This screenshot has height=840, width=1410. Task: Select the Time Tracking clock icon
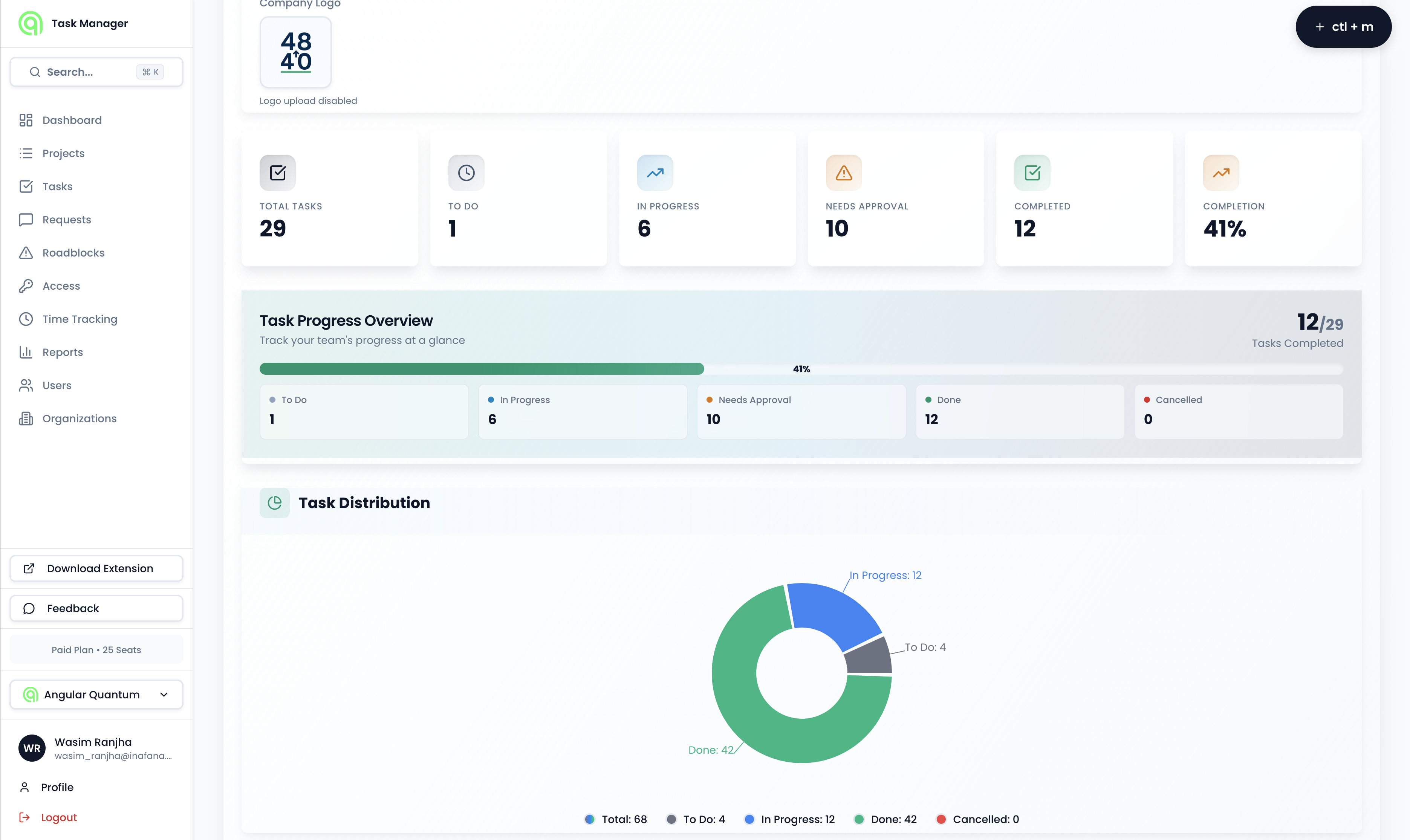[27, 319]
